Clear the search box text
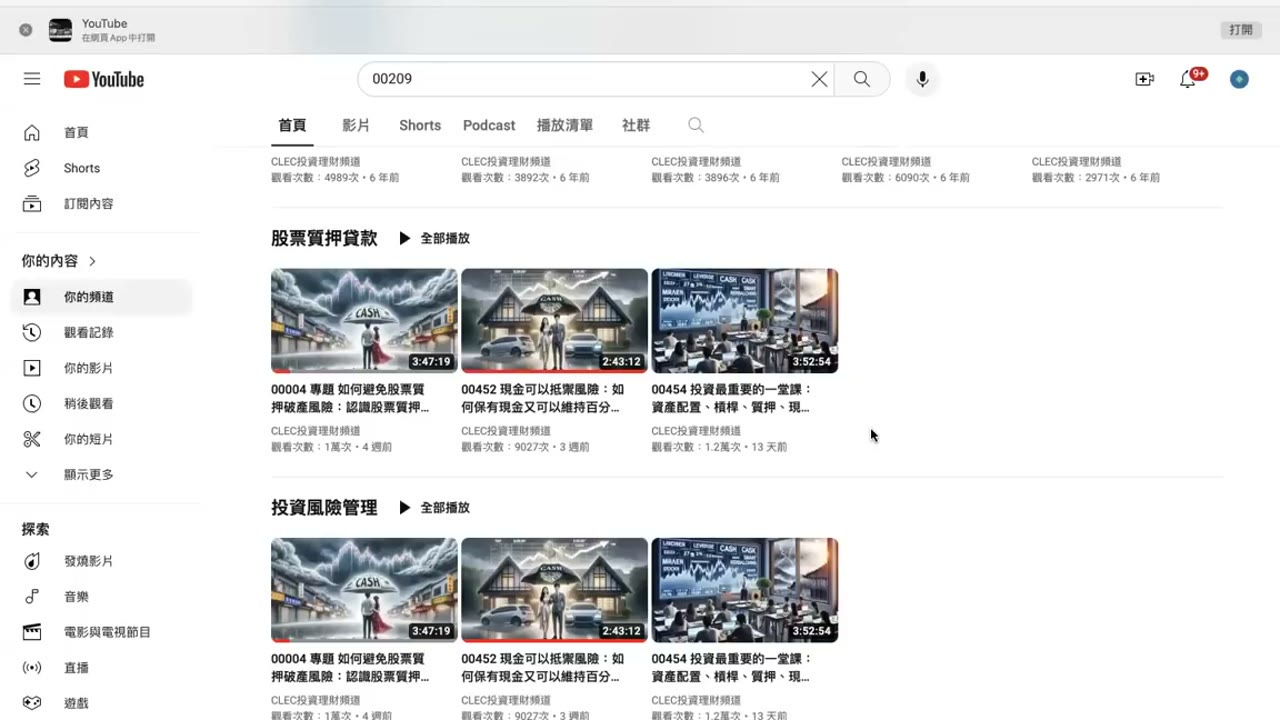 click(819, 79)
